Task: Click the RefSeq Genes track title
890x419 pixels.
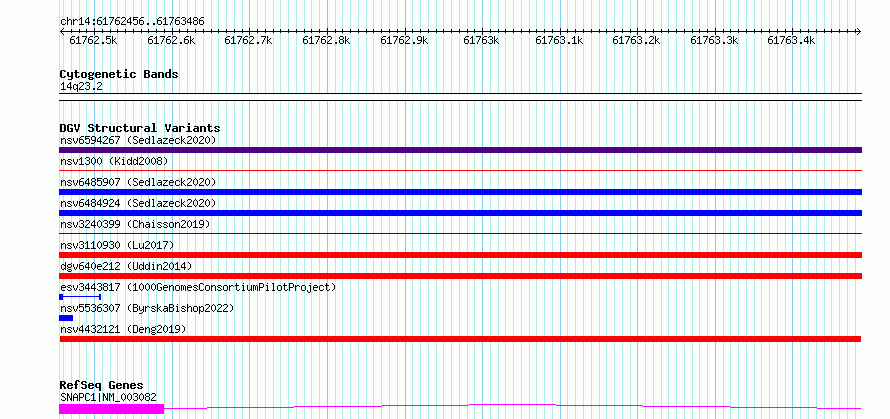Action: point(101,386)
